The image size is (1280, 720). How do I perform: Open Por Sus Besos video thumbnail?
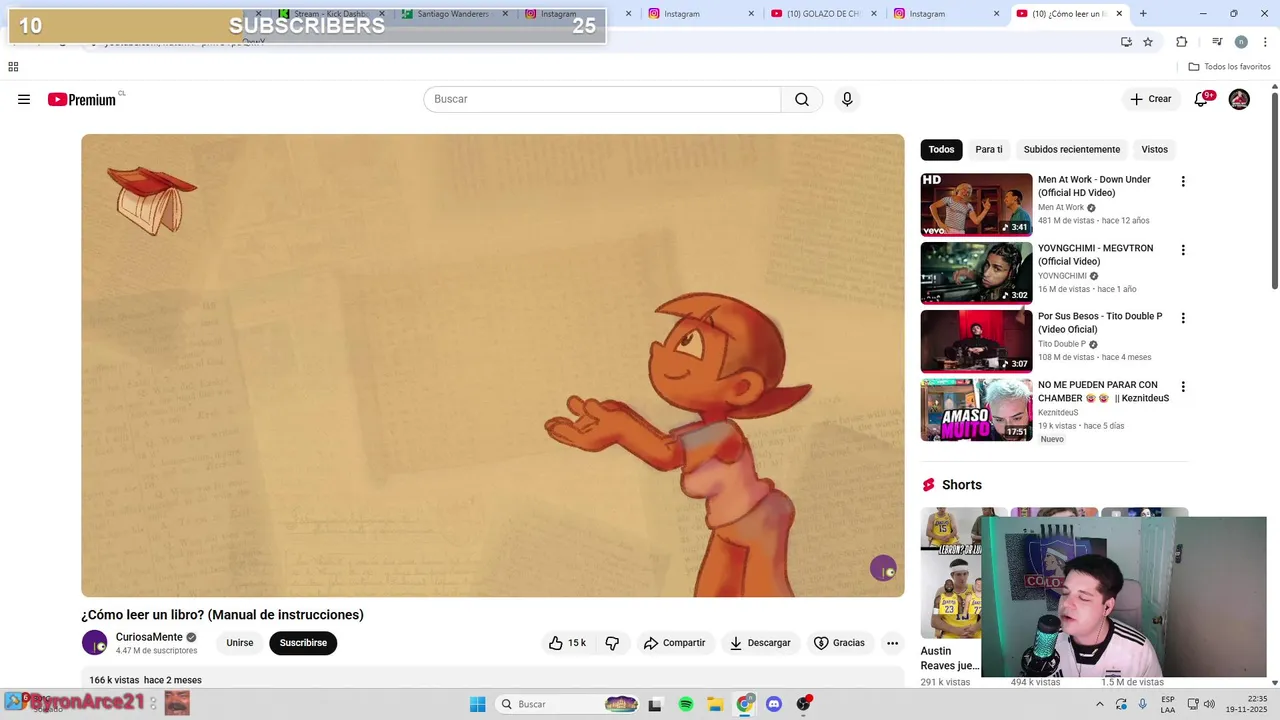click(976, 341)
